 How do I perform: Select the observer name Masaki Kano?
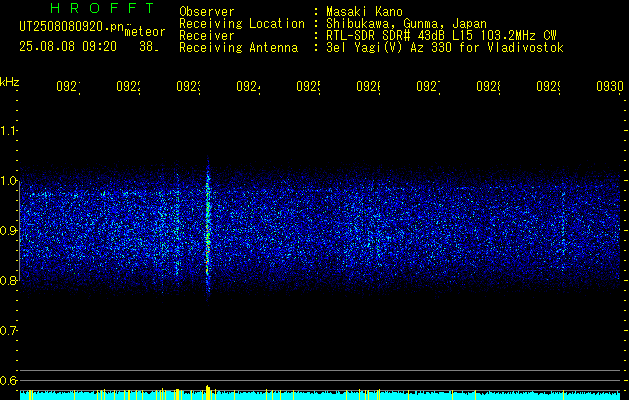(x=364, y=11)
